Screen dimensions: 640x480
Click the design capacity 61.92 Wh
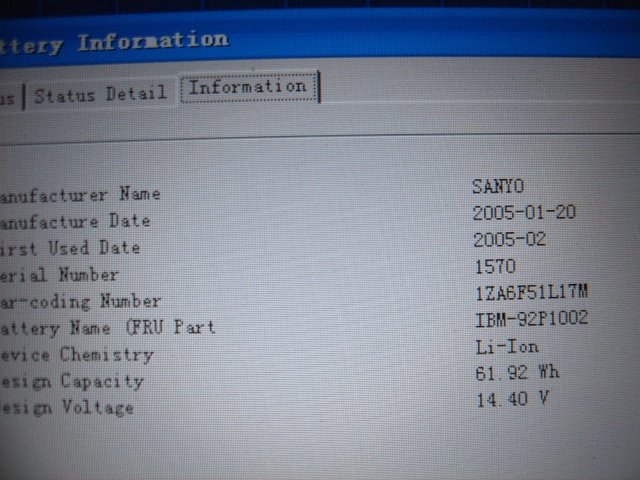pyautogui.click(x=518, y=373)
